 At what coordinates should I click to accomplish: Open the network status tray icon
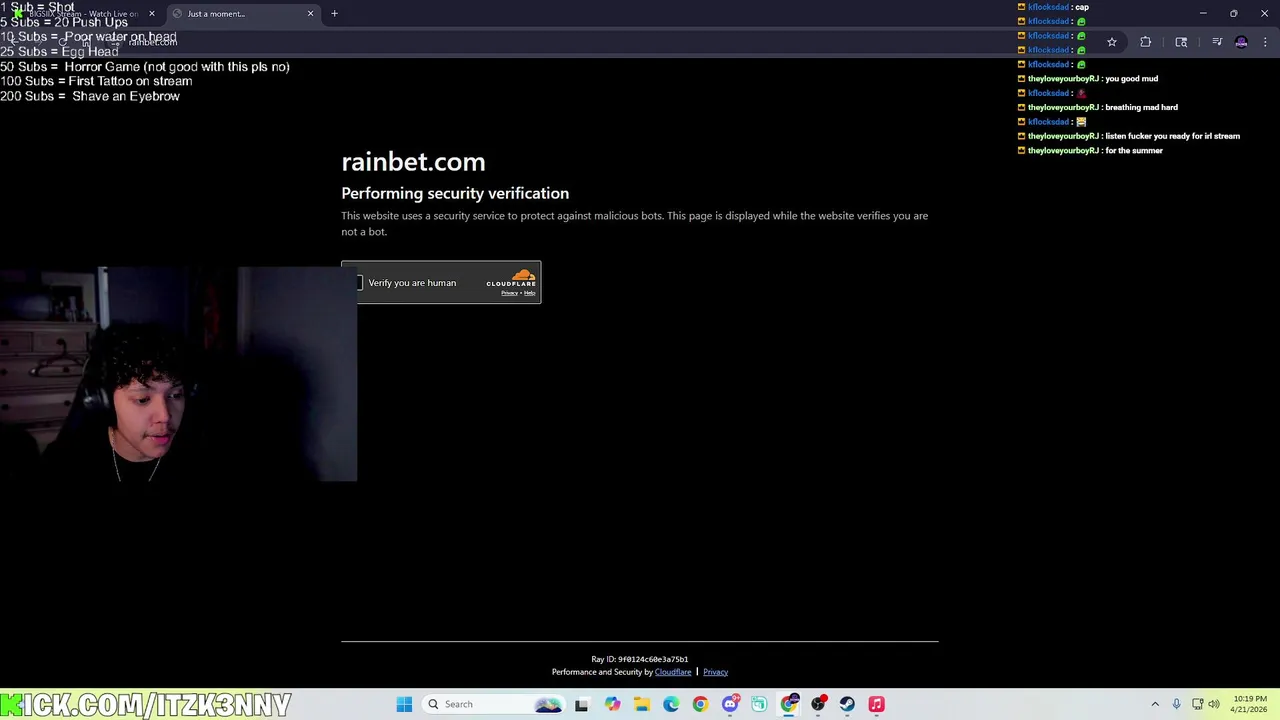[1197, 704]
